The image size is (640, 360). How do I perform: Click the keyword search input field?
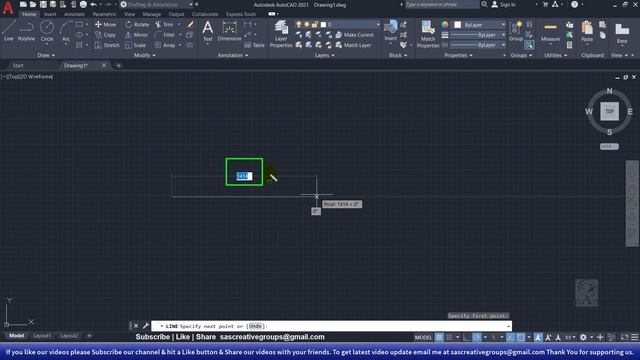442,4
